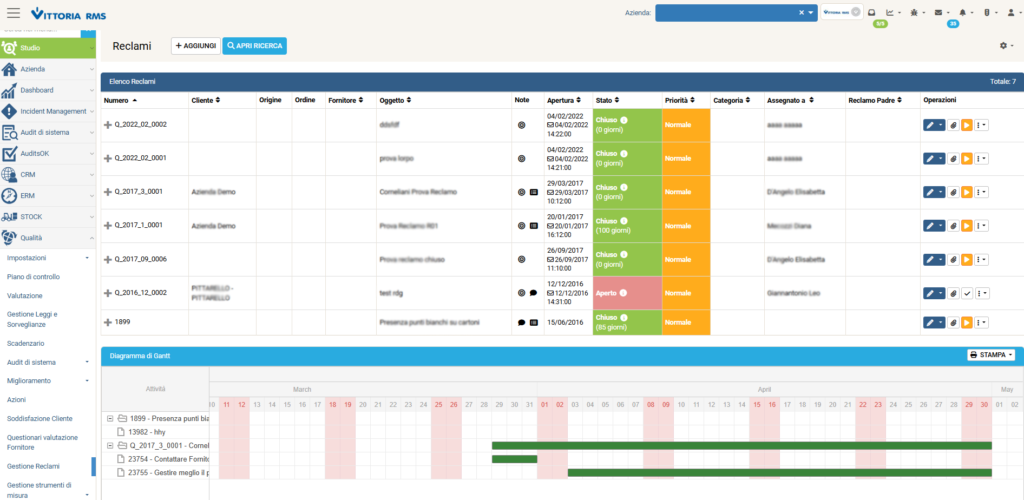The height and width of the screenshot is (500, 1024).
Task: Clear the Azienda selection with the X
Action: (x=802, y=12)
